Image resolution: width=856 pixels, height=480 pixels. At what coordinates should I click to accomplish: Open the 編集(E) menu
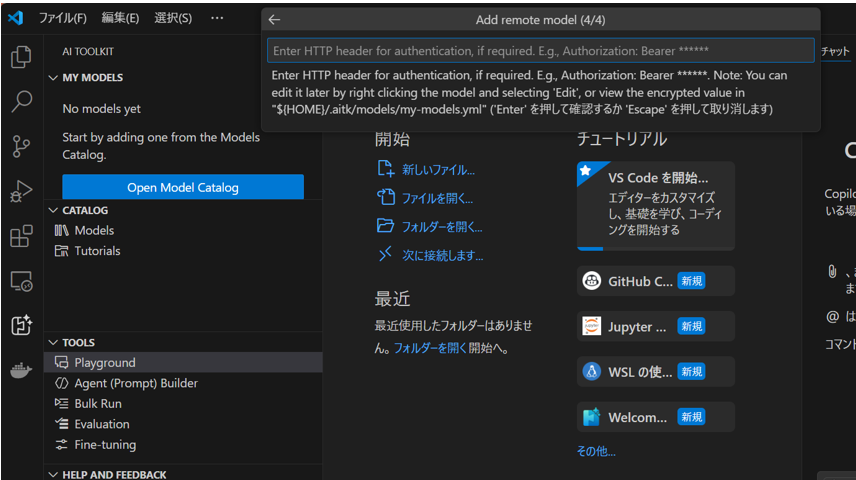click(x=120, y=18)
